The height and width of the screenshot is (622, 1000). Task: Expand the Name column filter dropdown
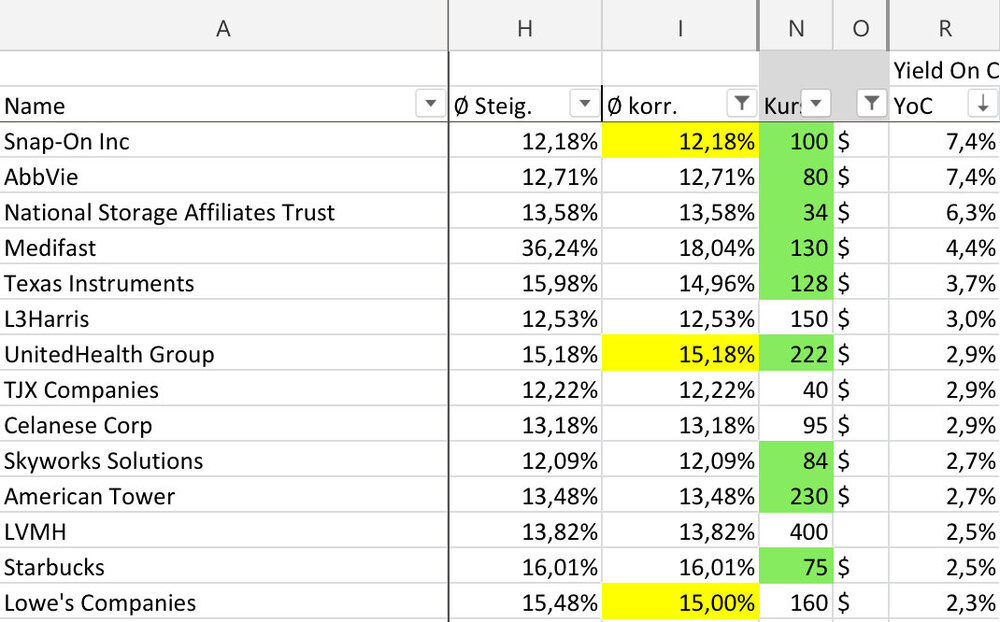[x=431, y=104]
